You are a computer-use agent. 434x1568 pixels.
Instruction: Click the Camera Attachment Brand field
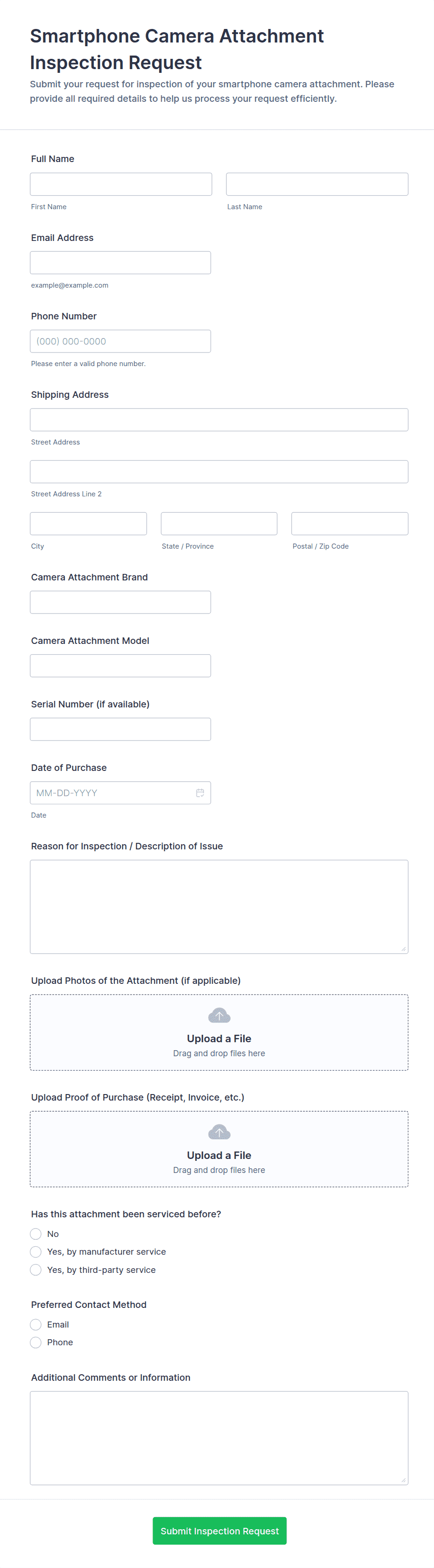pyautogui.click(x=120, y=602)
